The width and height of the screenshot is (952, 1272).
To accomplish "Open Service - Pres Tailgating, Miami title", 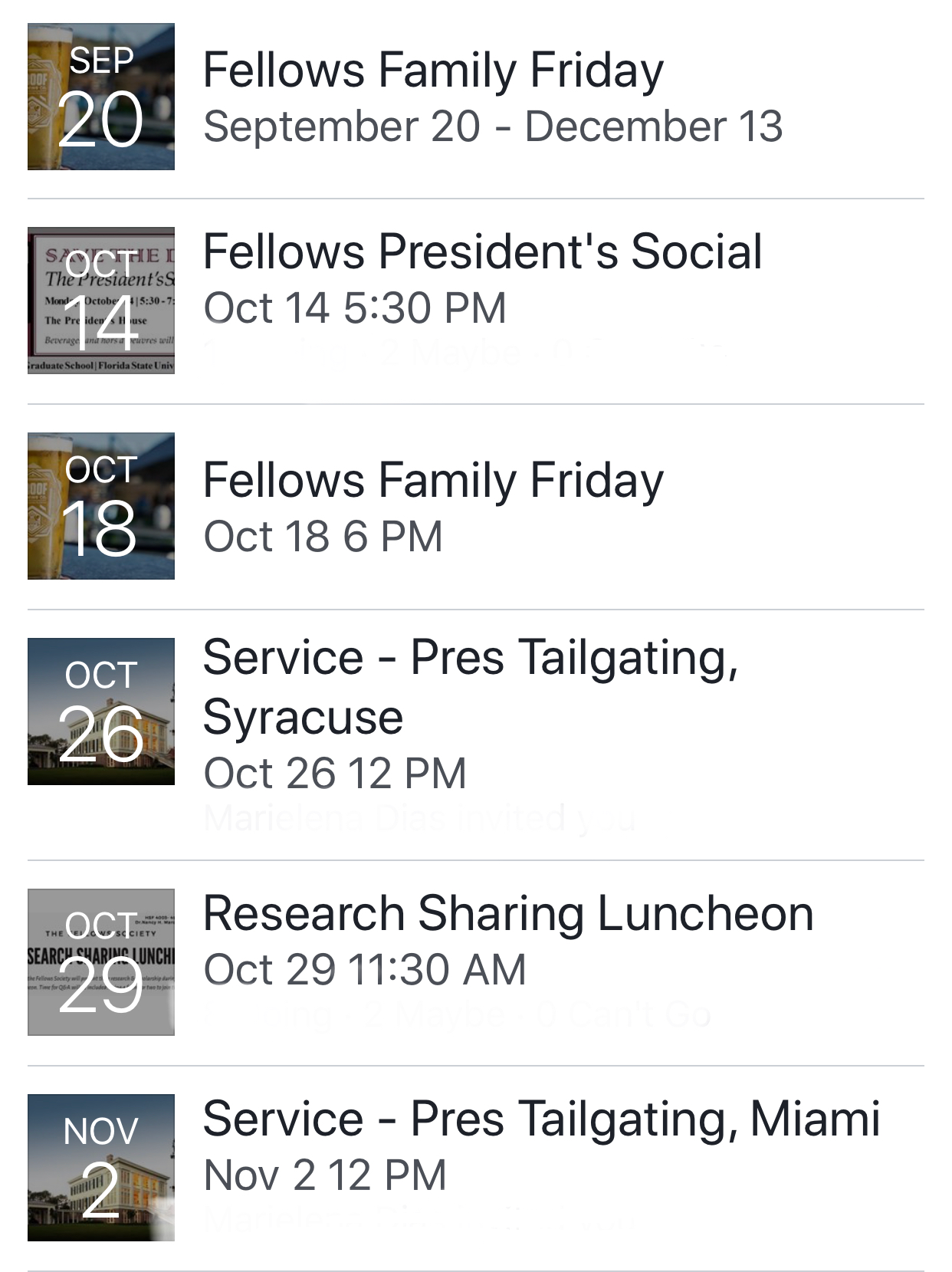I will pos(541,1119).
